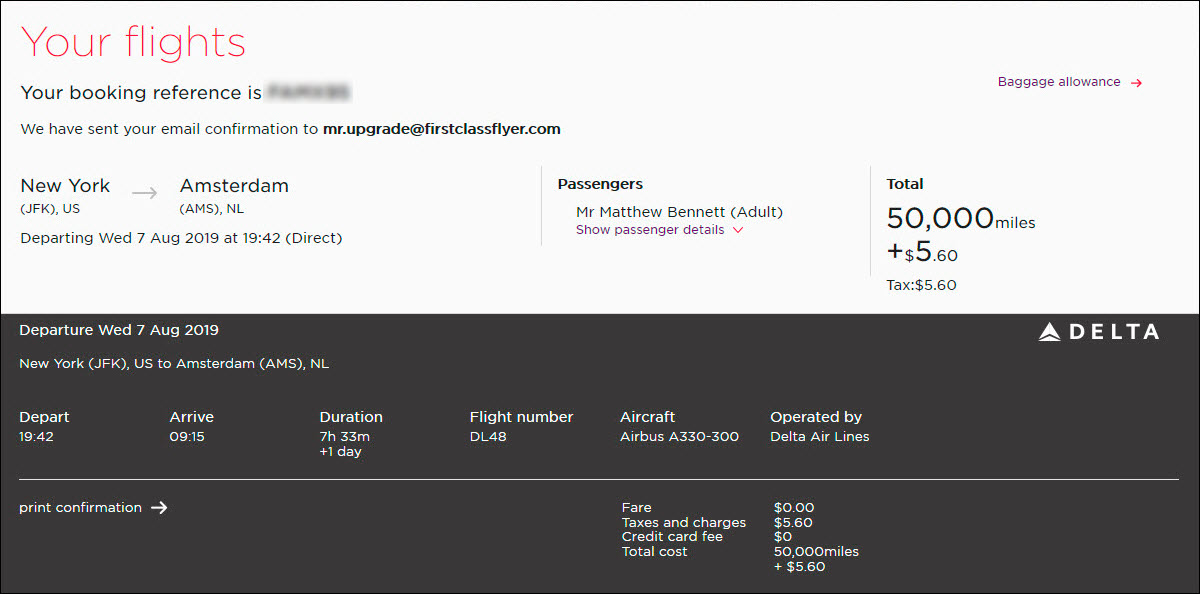Click the chevron next to Show passenger details
The height and width of the screenshot is (594, 1200).
click(x=738, y=230)
